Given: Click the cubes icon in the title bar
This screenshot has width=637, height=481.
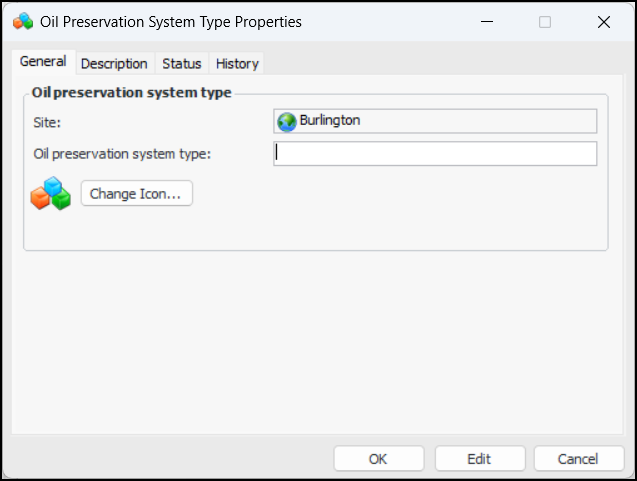Looking at the screenshot, I should [22, 21].
